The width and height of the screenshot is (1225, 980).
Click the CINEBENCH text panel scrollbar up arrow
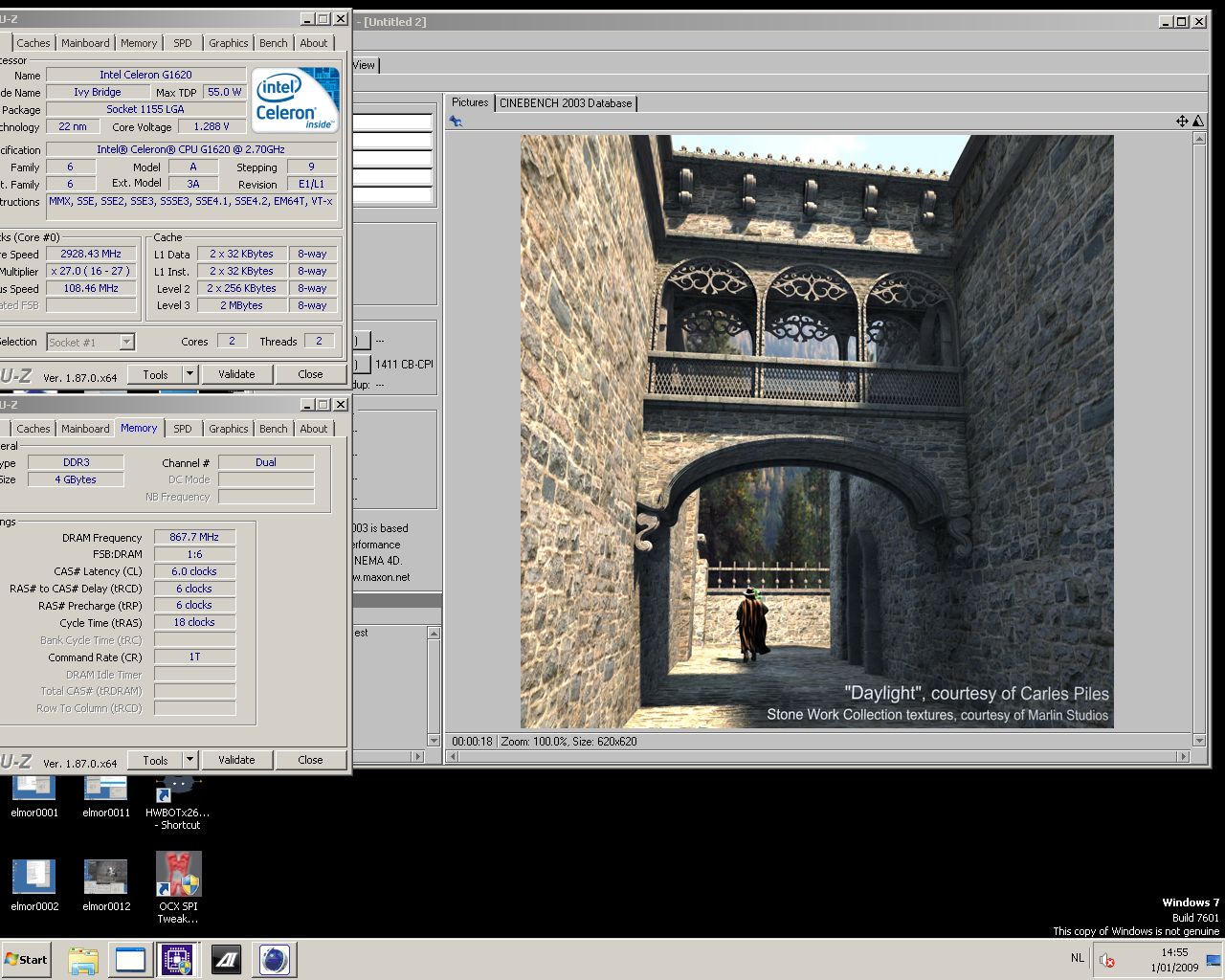click(x=434, y=633)
